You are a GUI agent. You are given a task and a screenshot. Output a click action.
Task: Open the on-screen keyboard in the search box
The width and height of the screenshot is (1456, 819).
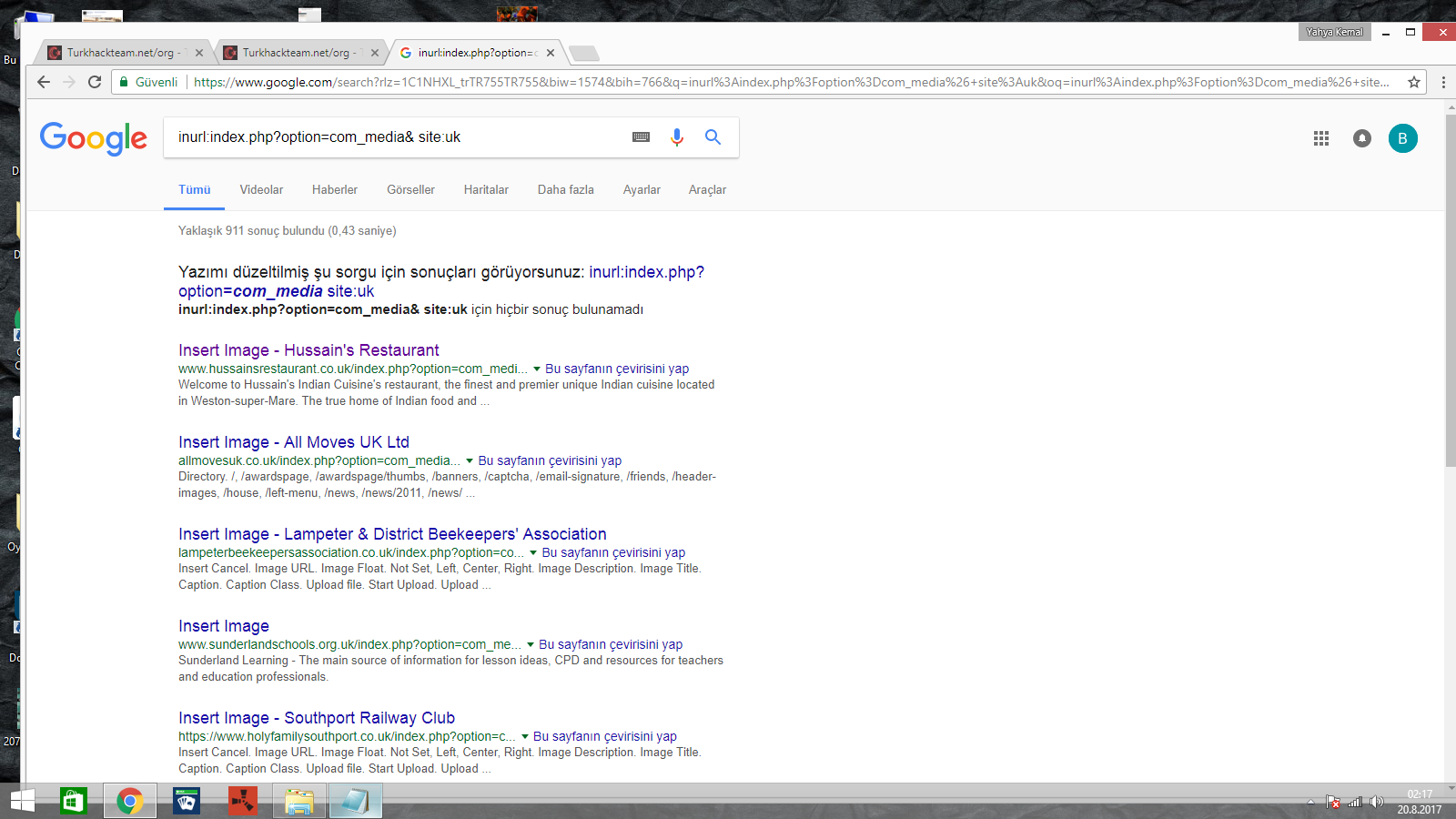641,137
